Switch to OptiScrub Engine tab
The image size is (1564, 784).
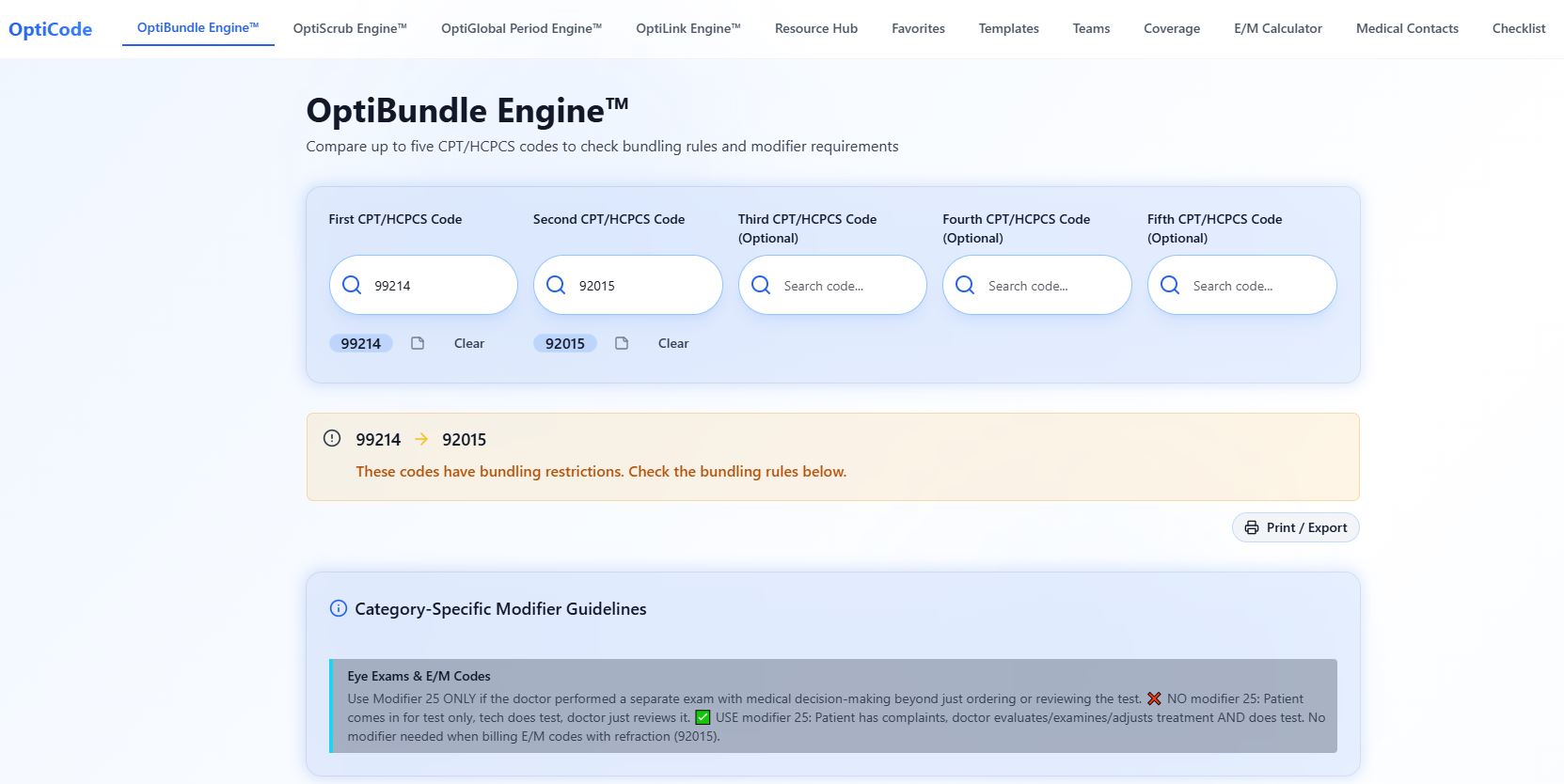pos(350,28)
